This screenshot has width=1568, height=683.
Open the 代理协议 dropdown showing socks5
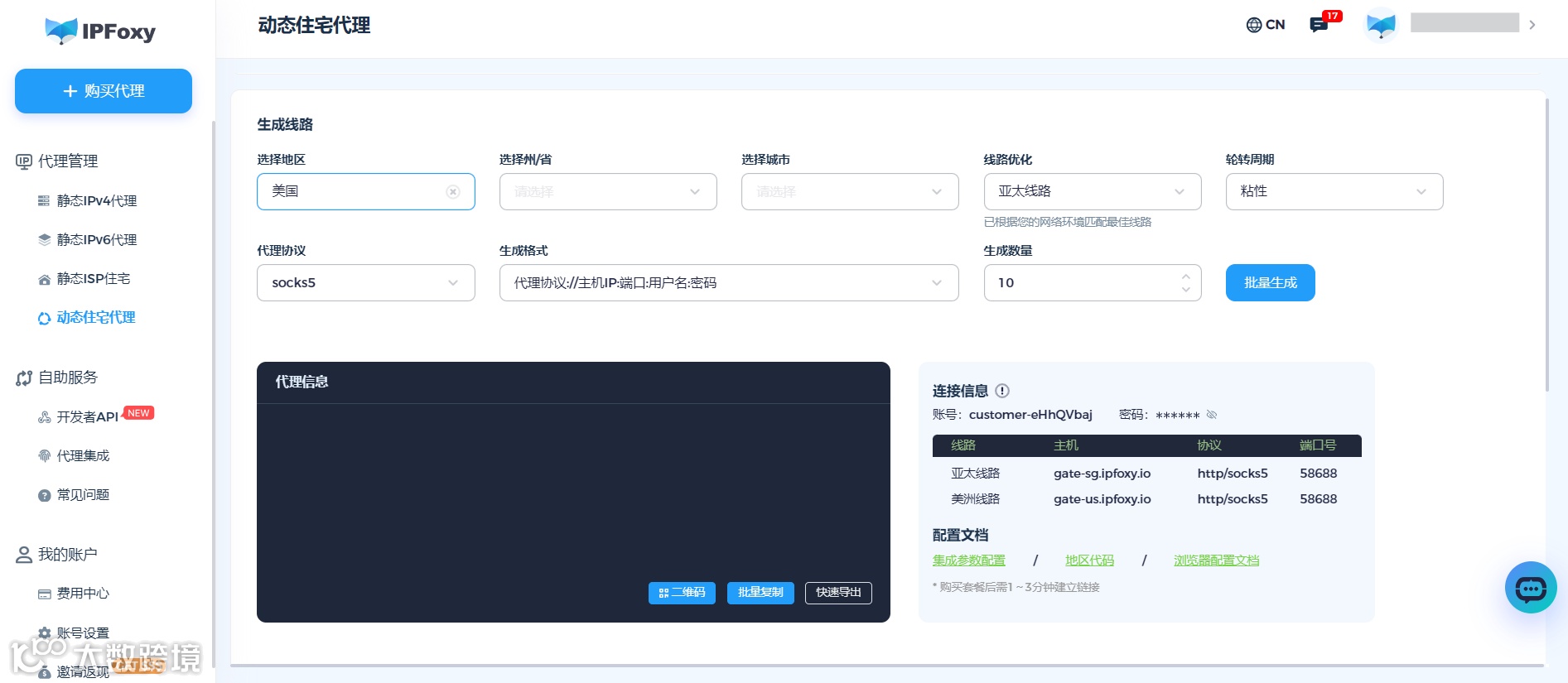point(365,283)
